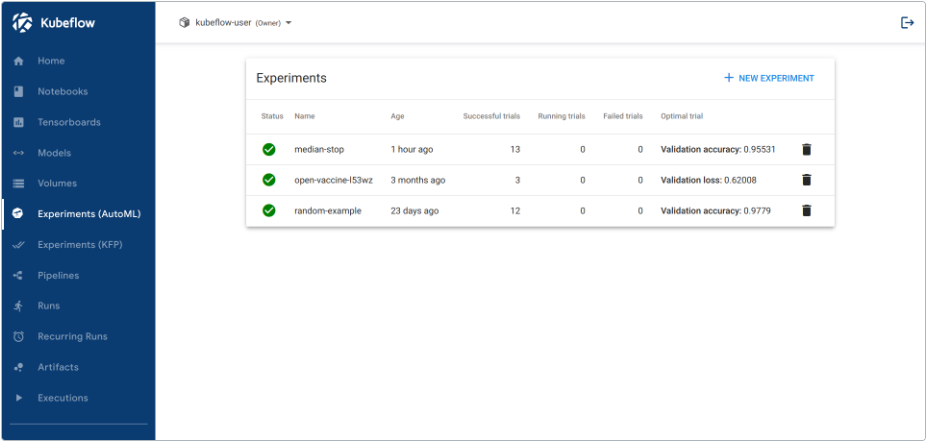Click the Recurring Runs alarm clock icon
The height and width of the screenshot is (443, 926).
coord(18,337)
